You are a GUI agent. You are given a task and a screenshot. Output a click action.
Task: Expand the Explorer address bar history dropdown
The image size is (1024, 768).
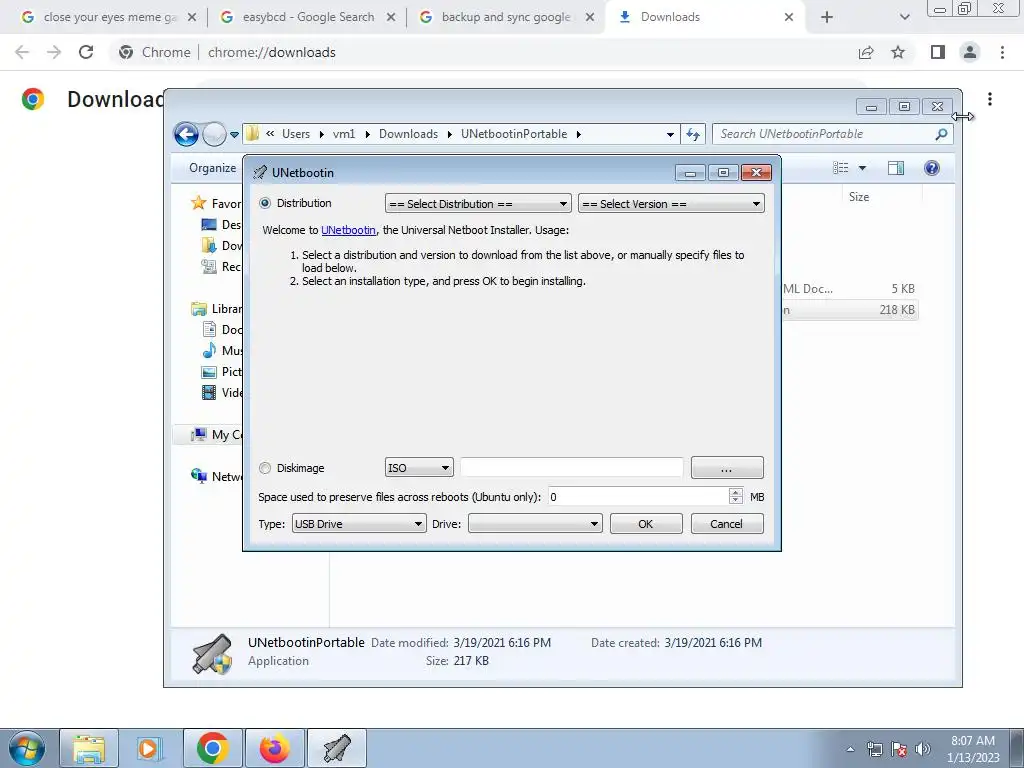click(x=670, y=135)
